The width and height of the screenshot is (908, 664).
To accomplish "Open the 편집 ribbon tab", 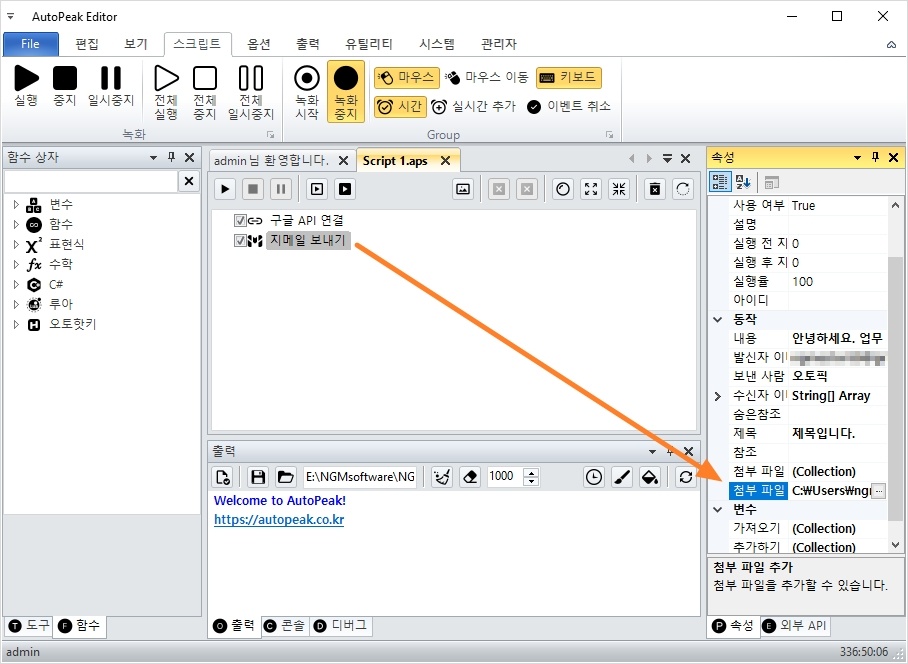I will pos(87,44).
